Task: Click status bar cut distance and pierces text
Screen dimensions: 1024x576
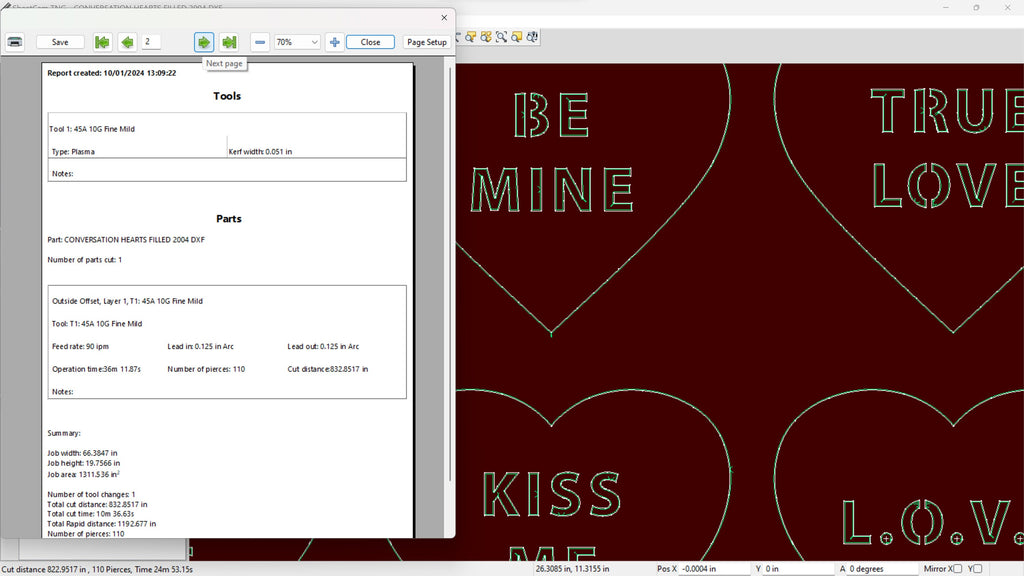Action: (x=97, y=569)
